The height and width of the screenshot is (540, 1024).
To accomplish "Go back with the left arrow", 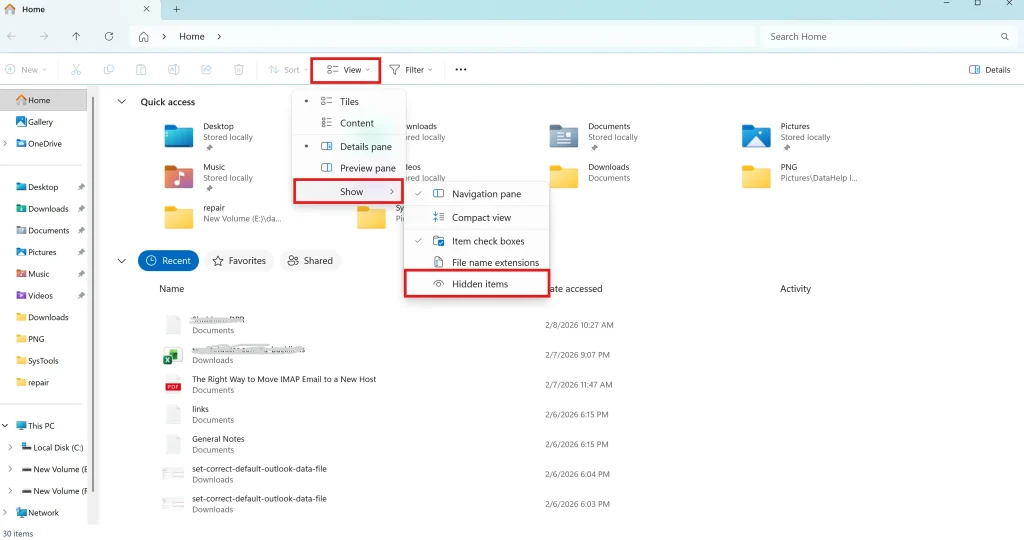I will [11, 37].
